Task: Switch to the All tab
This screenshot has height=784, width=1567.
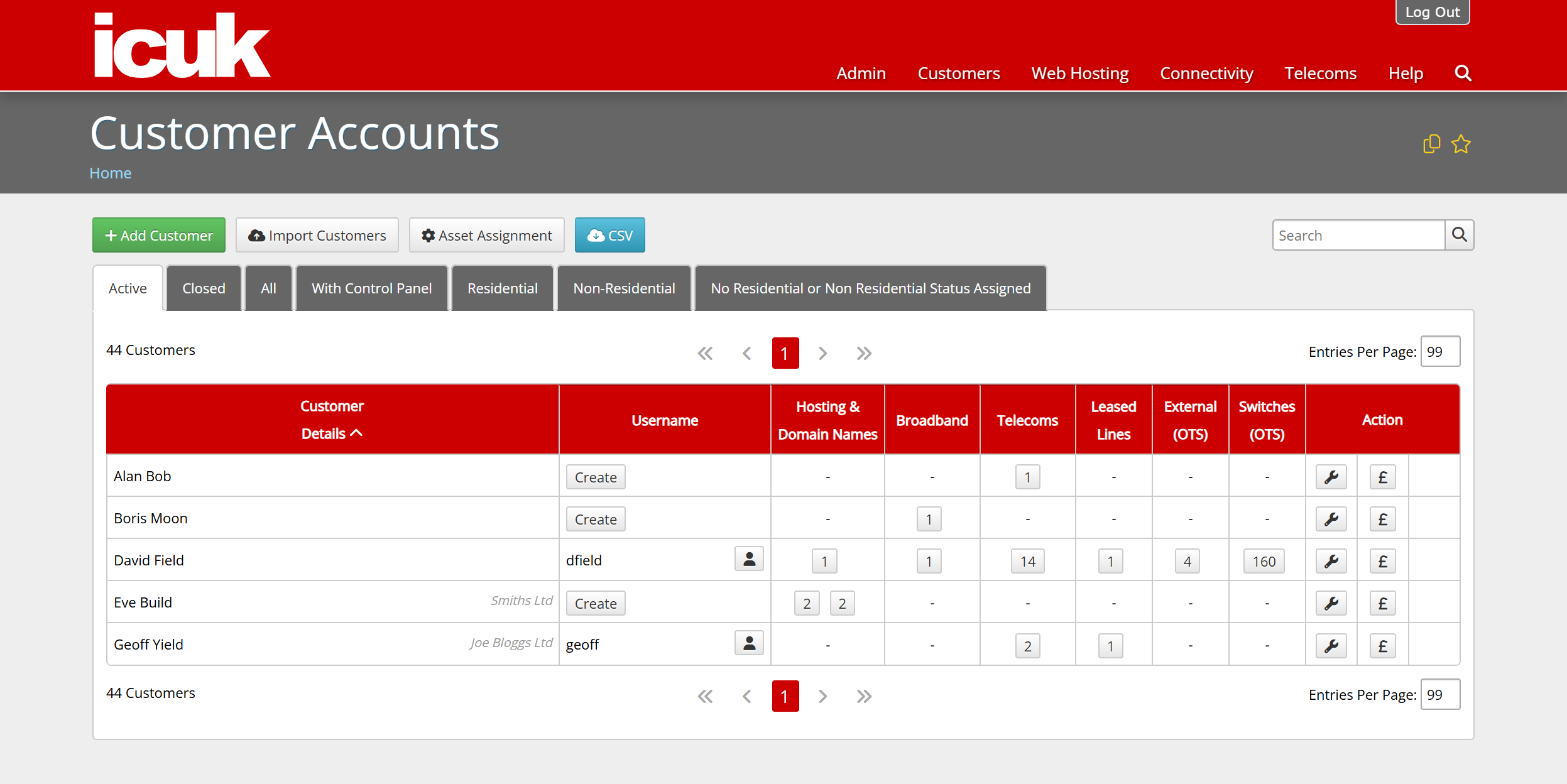Action: (268, 288)
